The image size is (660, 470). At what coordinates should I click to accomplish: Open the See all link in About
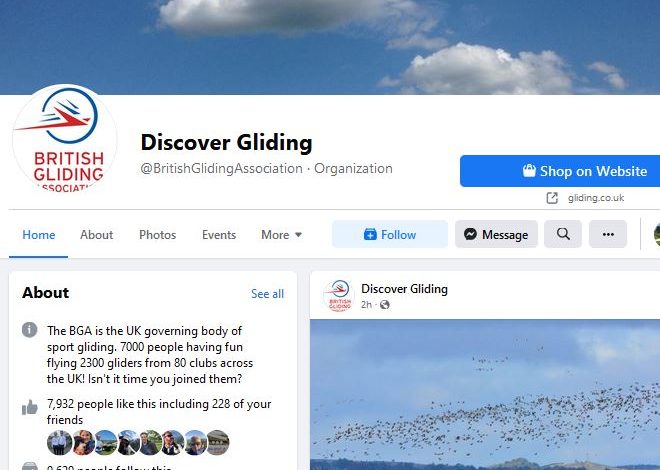(x=267, y=294)
